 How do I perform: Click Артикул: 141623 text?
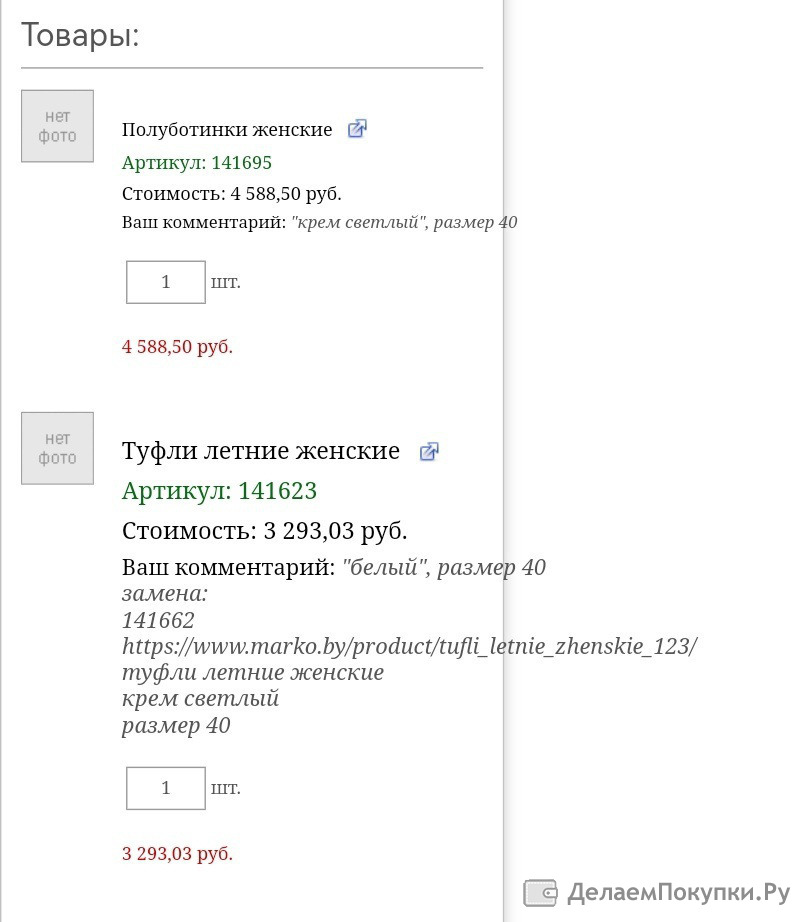(x=219, y=491)
